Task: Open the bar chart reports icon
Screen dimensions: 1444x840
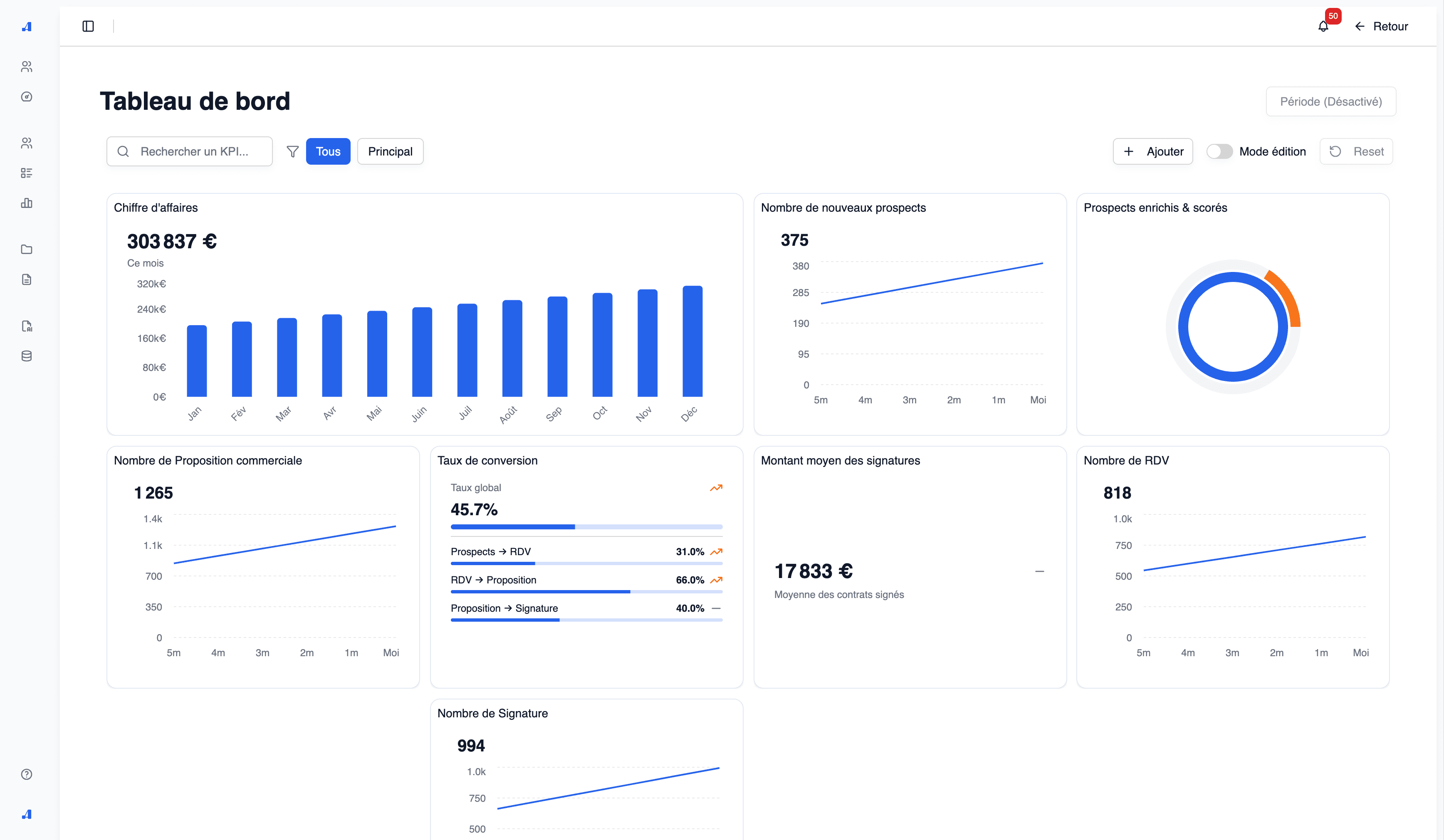Action: 27,203
